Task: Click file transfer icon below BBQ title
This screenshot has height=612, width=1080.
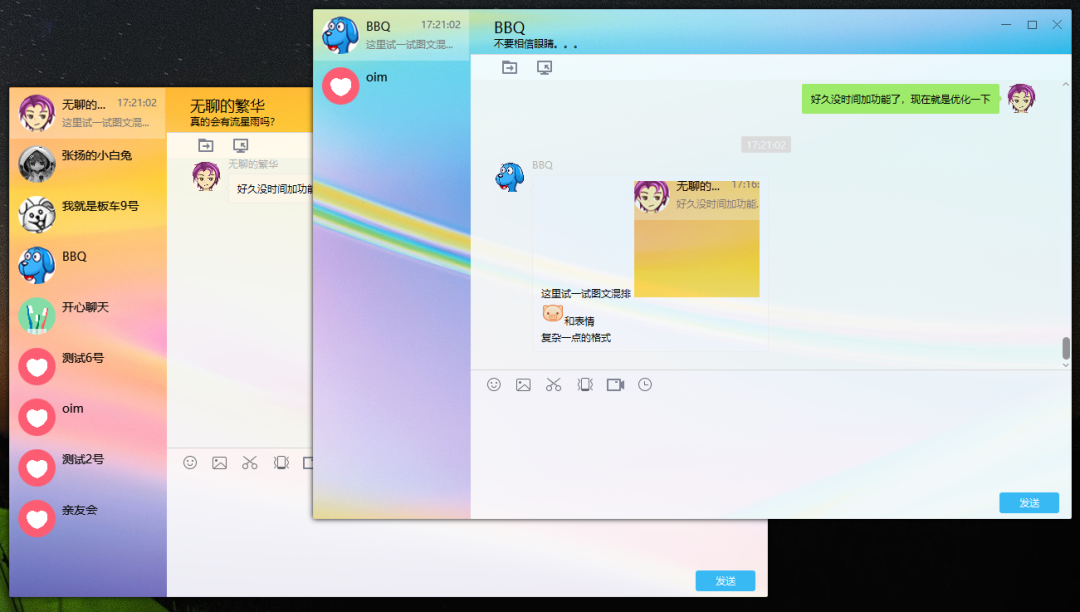Action: tap(510, 67)
